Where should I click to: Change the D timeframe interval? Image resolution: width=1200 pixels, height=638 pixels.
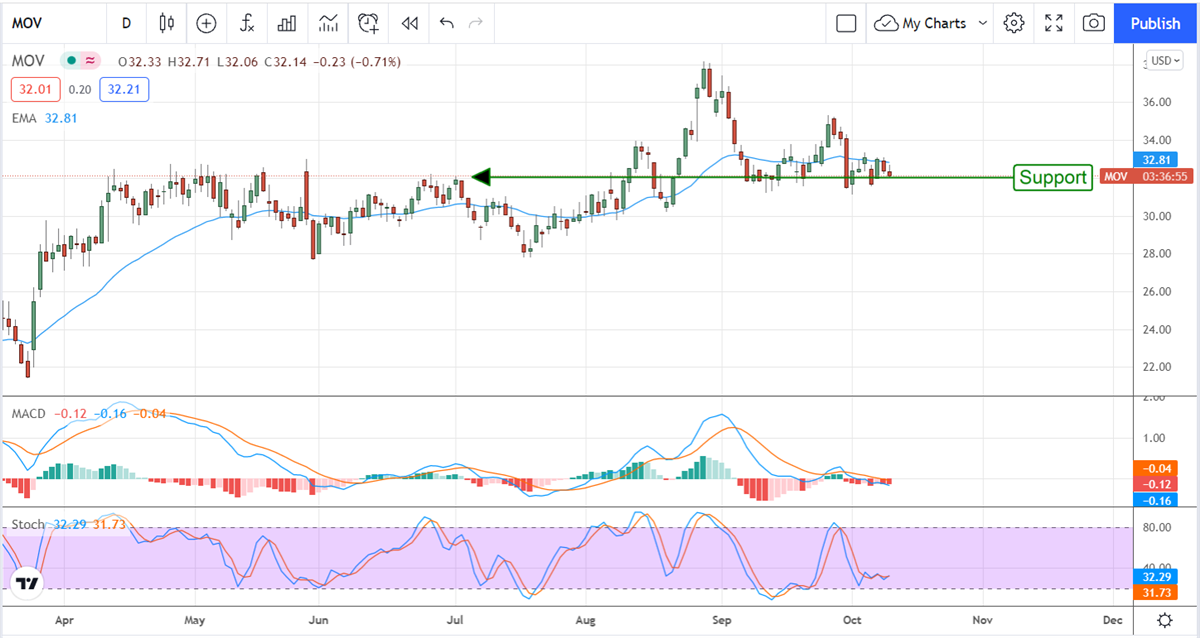[126, 22]
